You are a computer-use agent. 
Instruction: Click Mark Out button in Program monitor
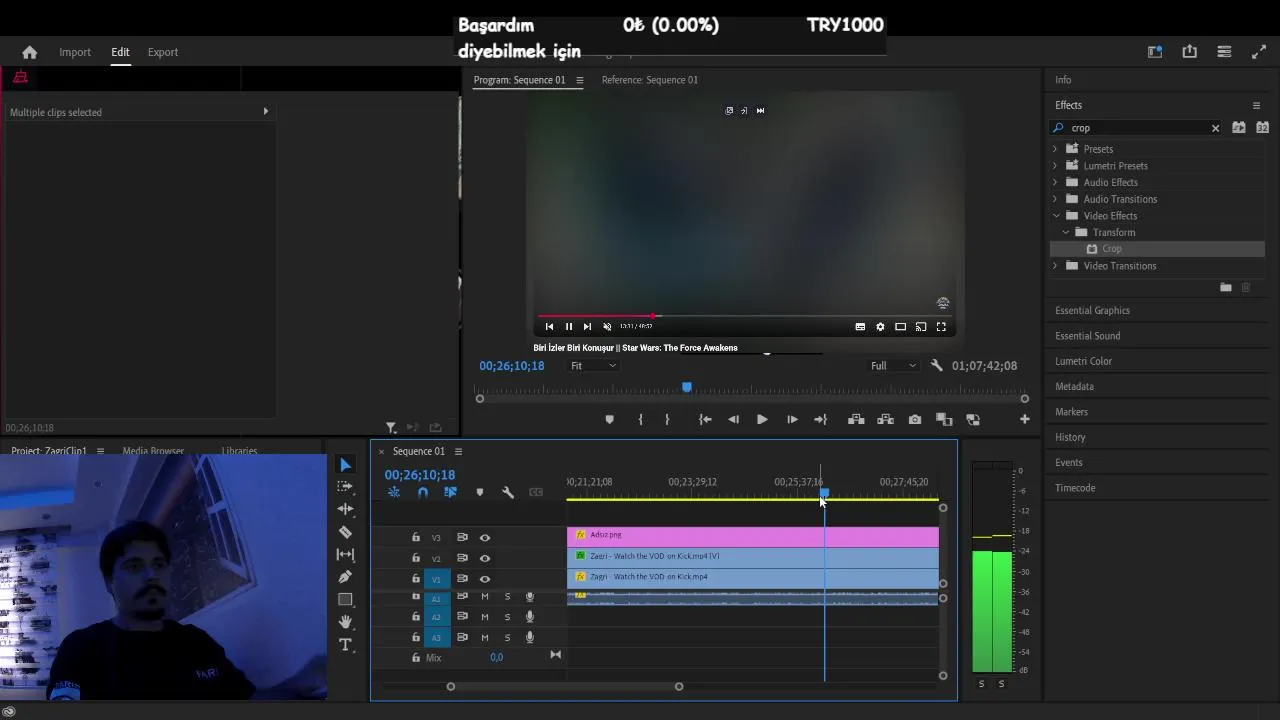click(667, 420)
